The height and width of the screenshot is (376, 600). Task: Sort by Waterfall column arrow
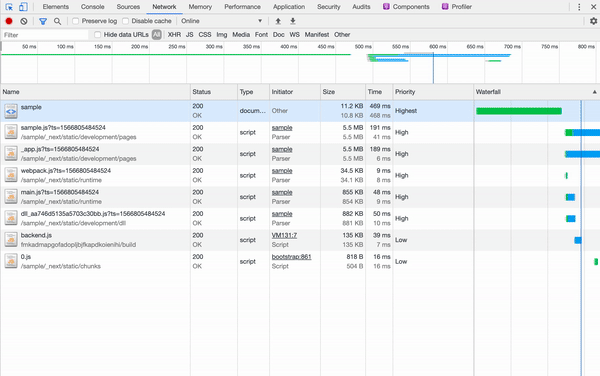(x=594, y=92)
